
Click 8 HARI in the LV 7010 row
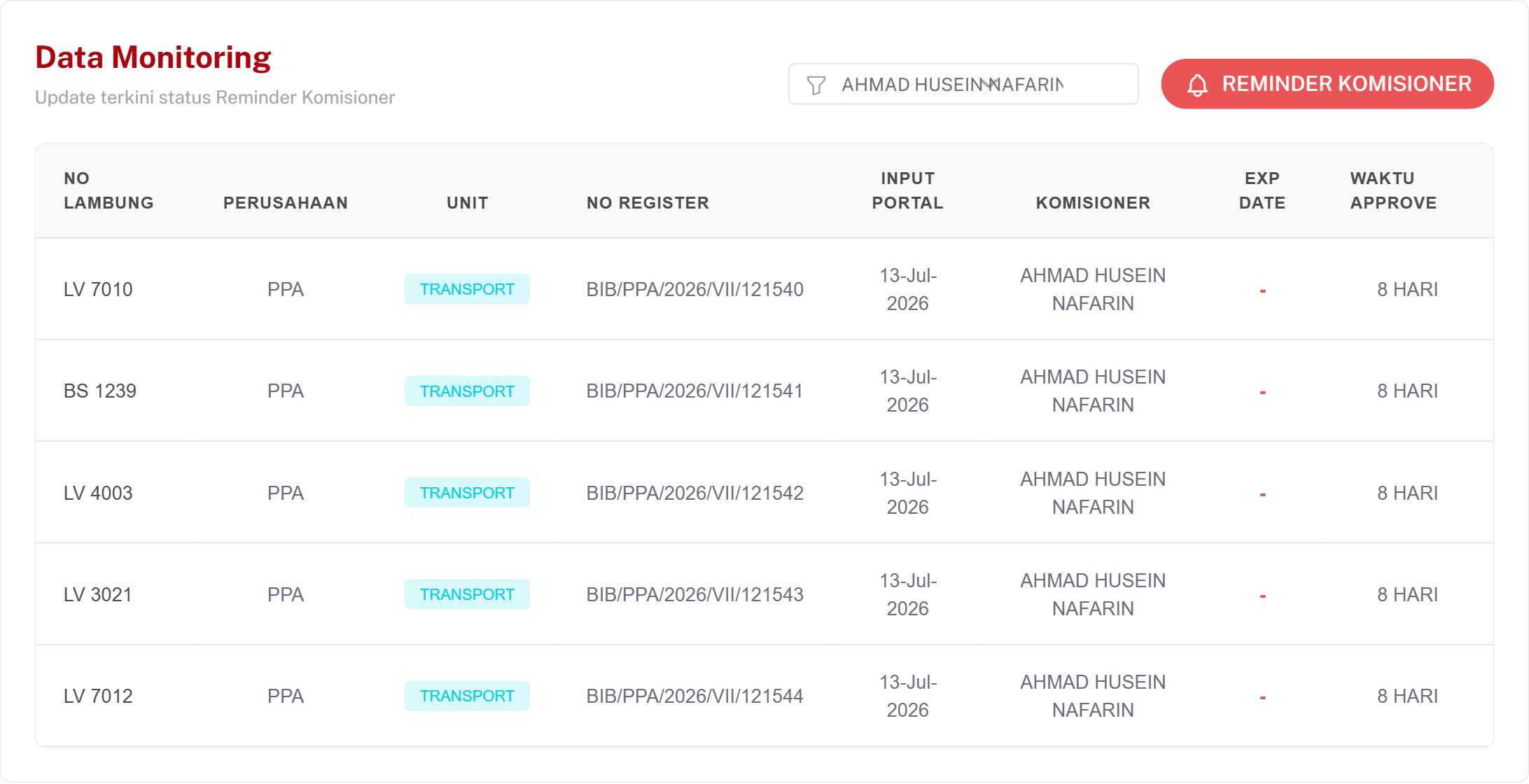click(1407, 289)
